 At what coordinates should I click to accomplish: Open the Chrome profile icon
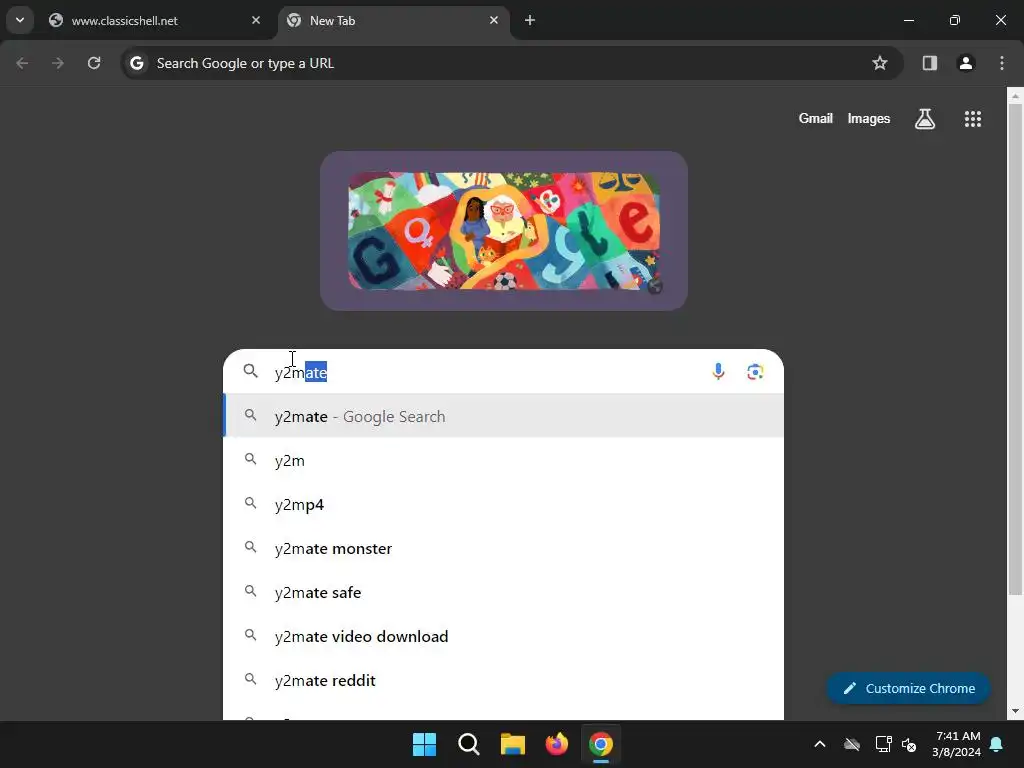pyautogui.click(x=966, y=63)
